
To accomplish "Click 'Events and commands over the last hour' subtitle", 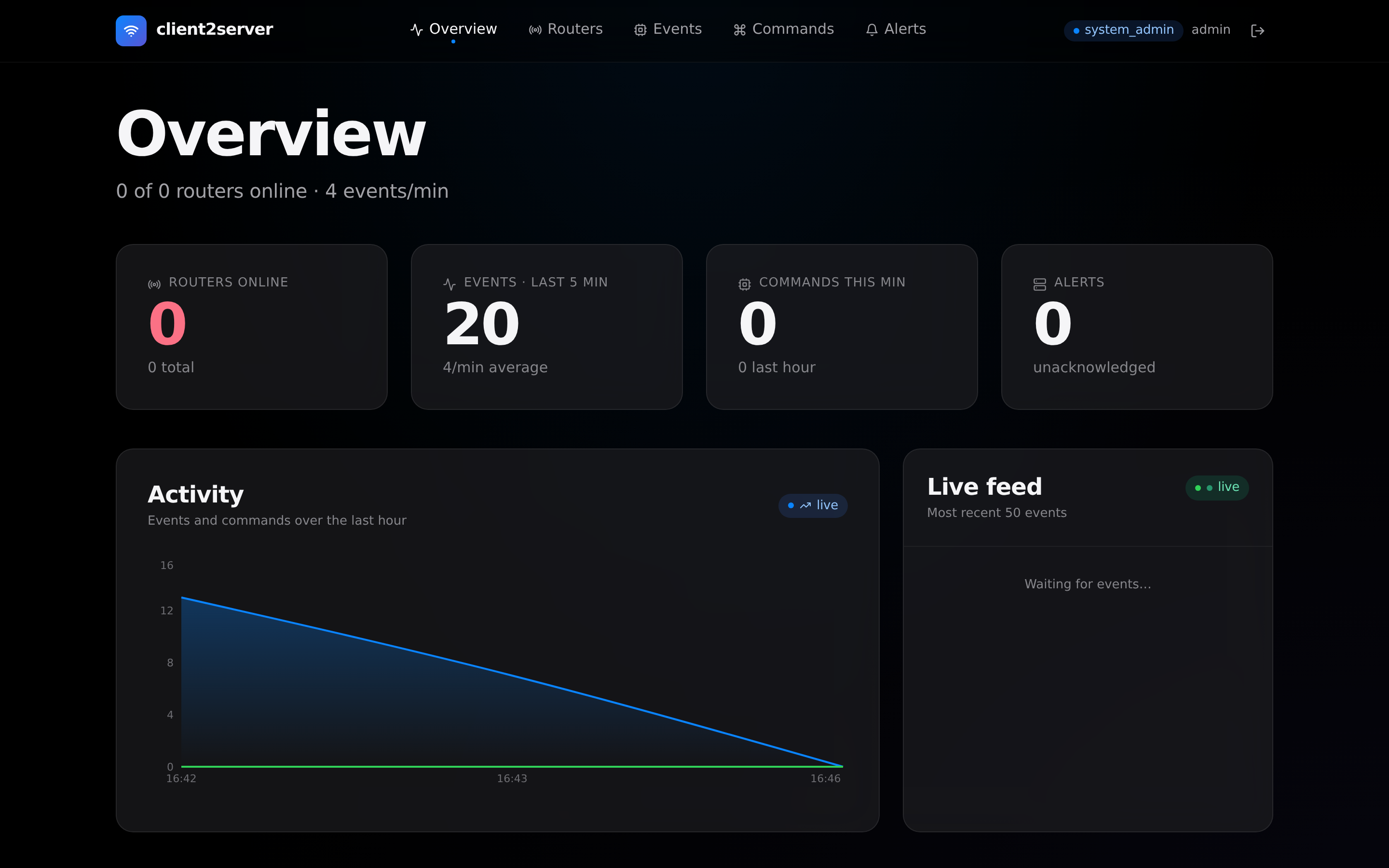I will [277, 520].
